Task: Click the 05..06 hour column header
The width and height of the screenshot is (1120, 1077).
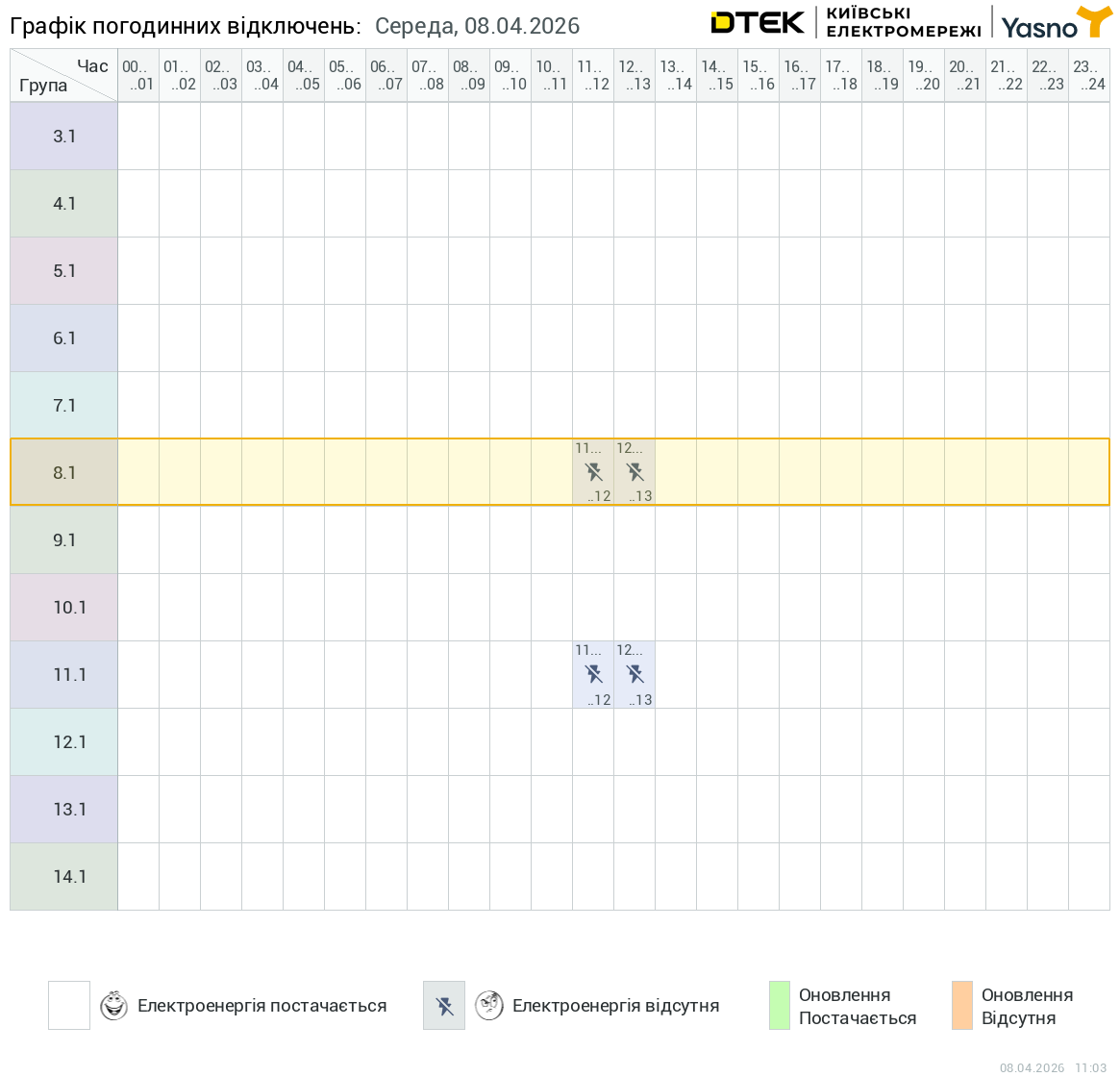Action: click(345, 75)
